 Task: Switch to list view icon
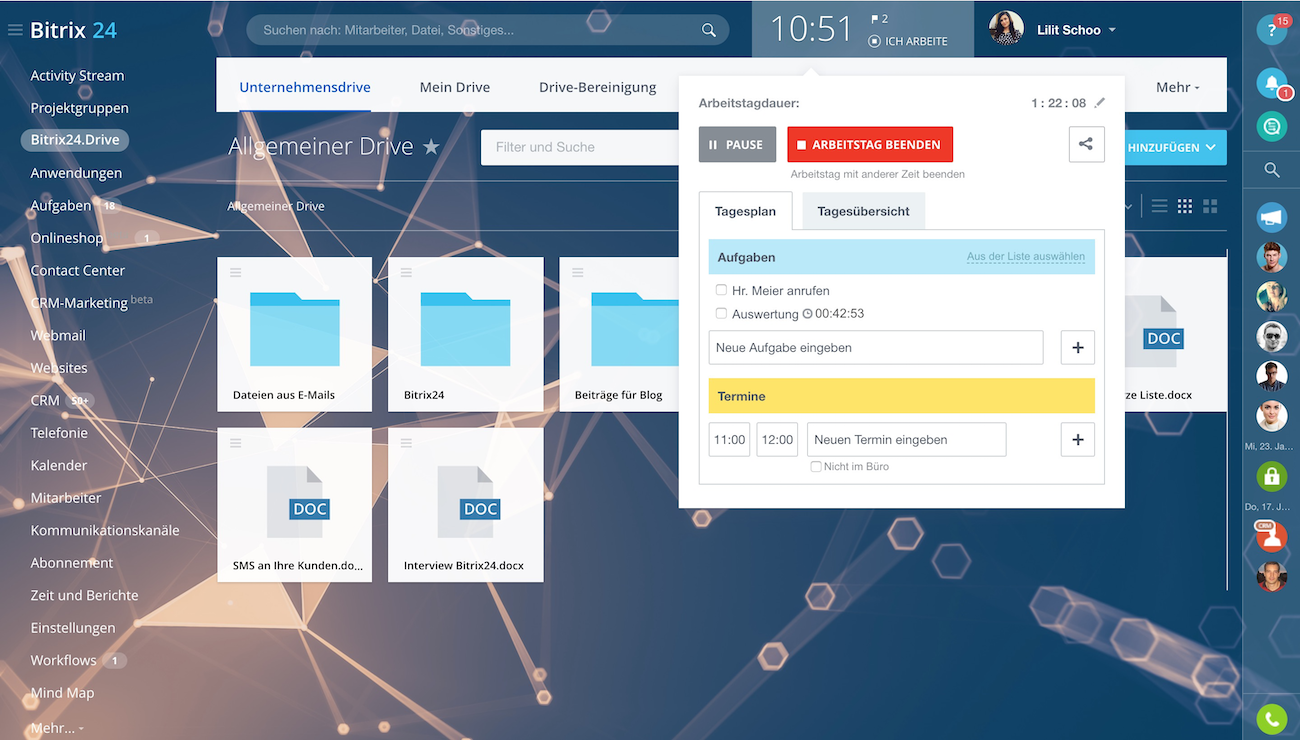pyautogui.click(x=1160, y=206)
